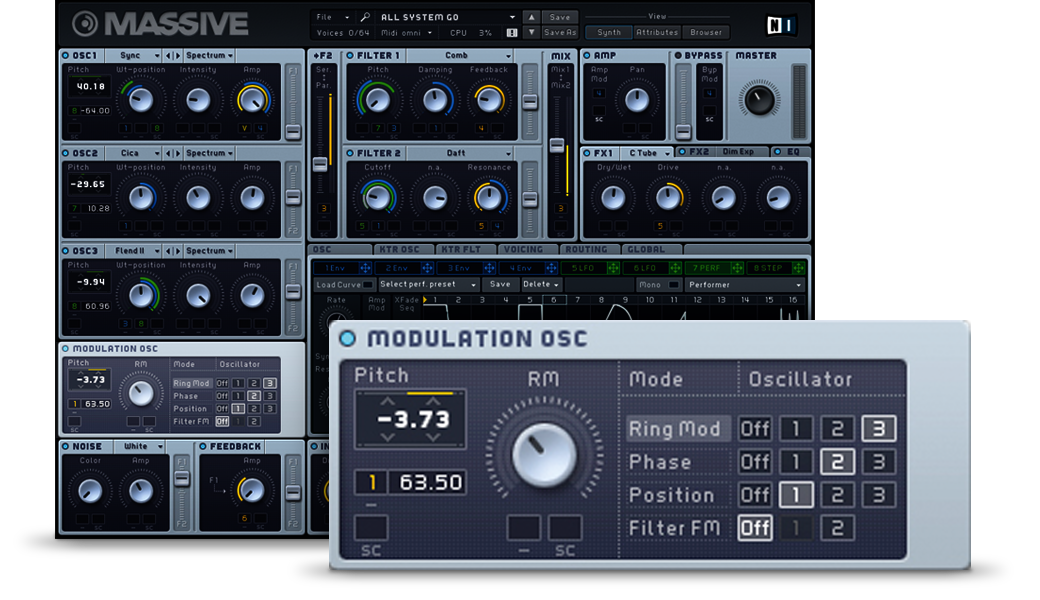Image resolution: width=1040 pixels, height=600 pixels.
Task: Enable the Mono checkbox in performer row
Action: tap(674, 285)
